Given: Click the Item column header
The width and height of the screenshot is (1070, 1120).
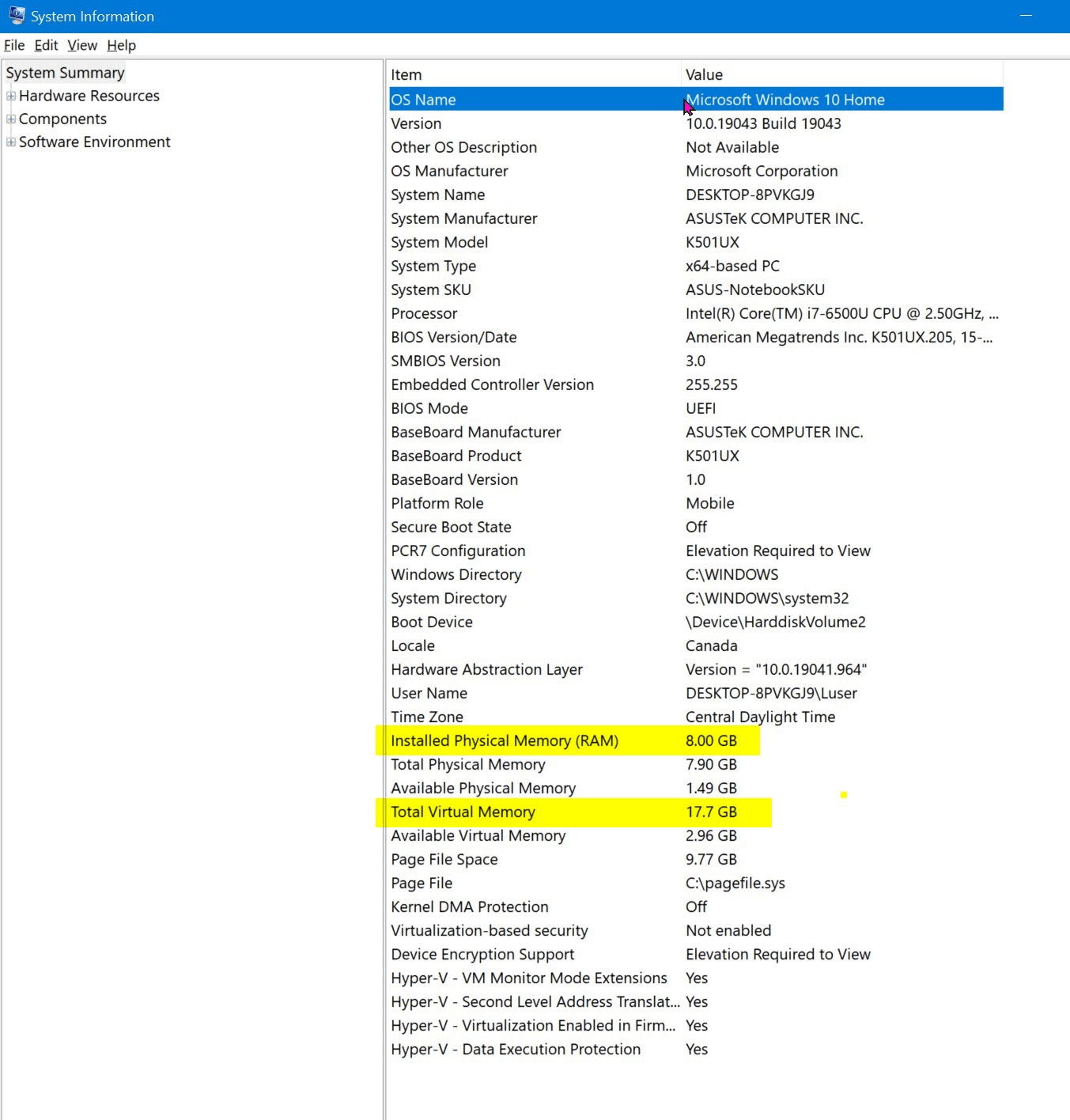Looking at the screenshot, I should click(x=535, y=74).
